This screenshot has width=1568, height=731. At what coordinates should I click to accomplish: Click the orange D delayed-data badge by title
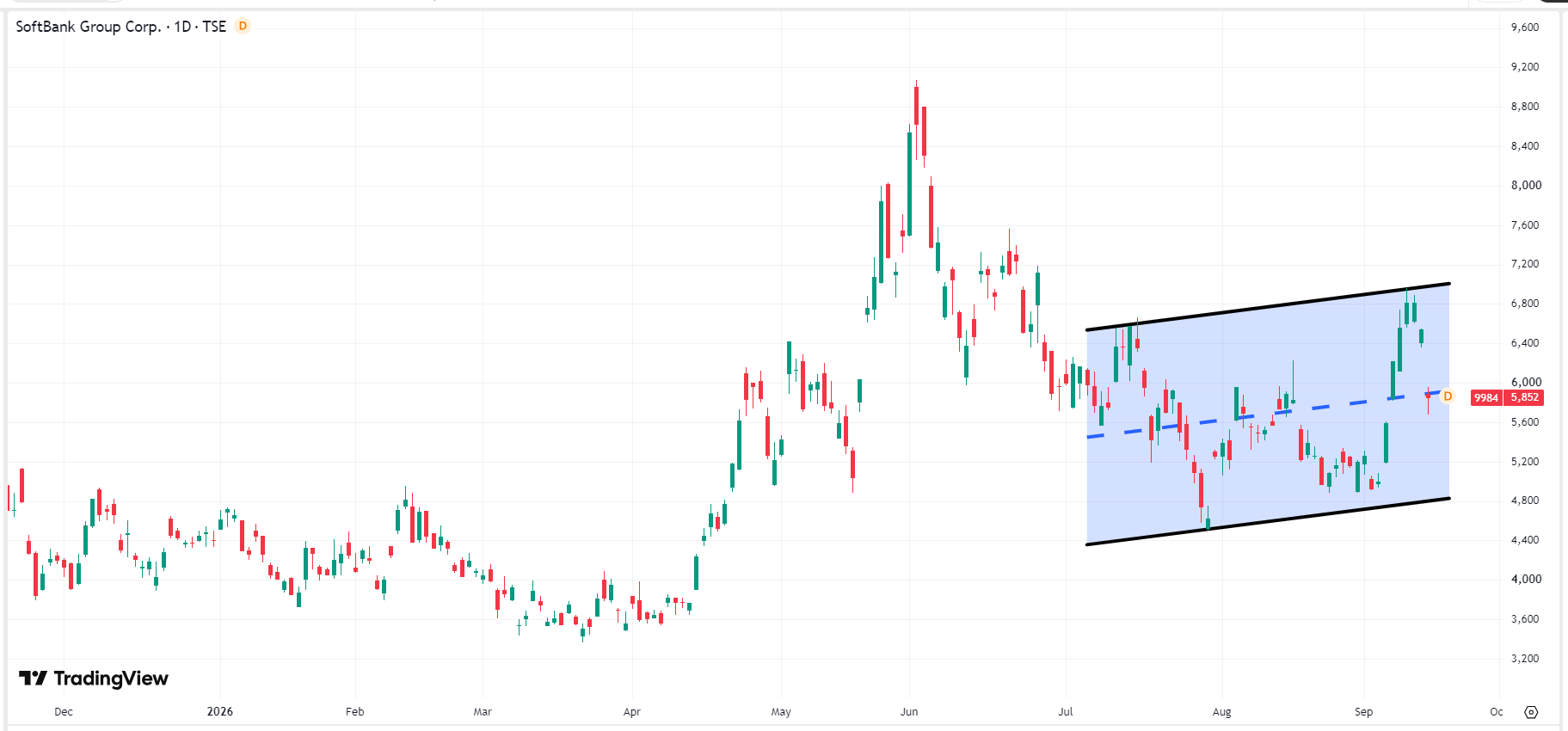(243, 26)
